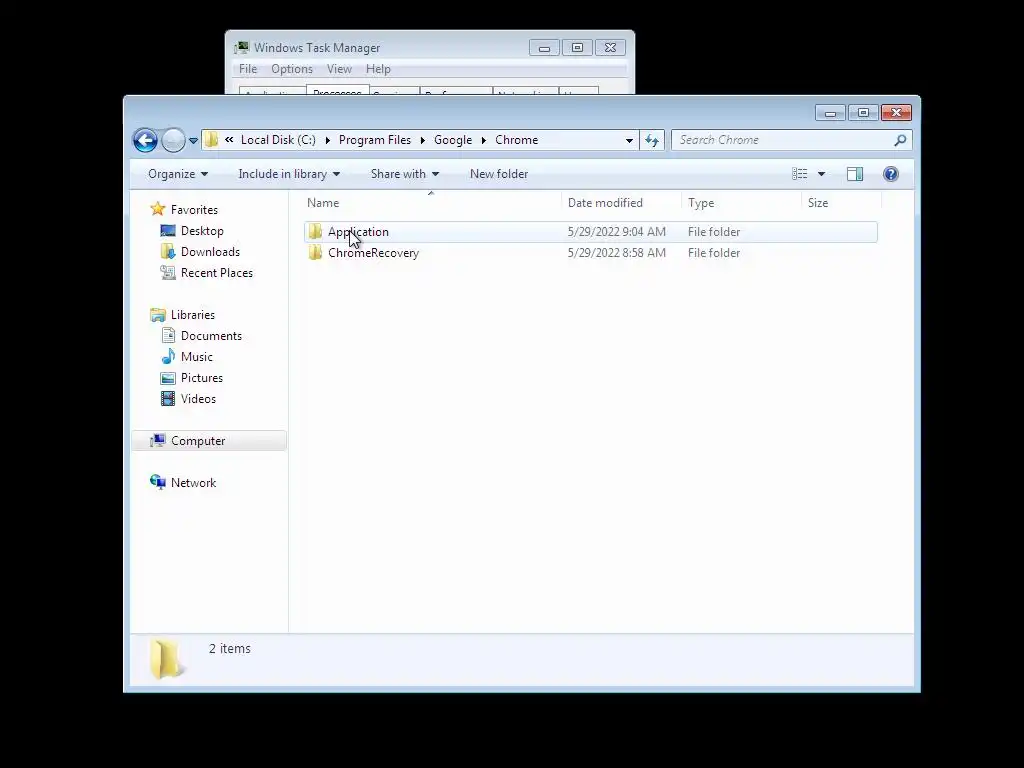The width and height of the screenshot is (1024, 768).
Task: Click the Chrome breadcrumb segment
Action: click(x=517, y=140)
